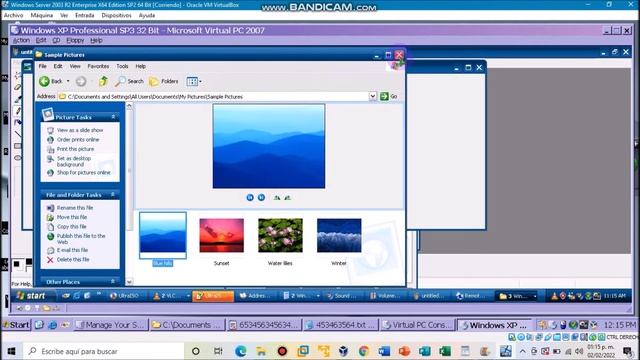
Task: Open the View menu in Sample Pictures
Action: pyautogui.click(x=75, y=66)
